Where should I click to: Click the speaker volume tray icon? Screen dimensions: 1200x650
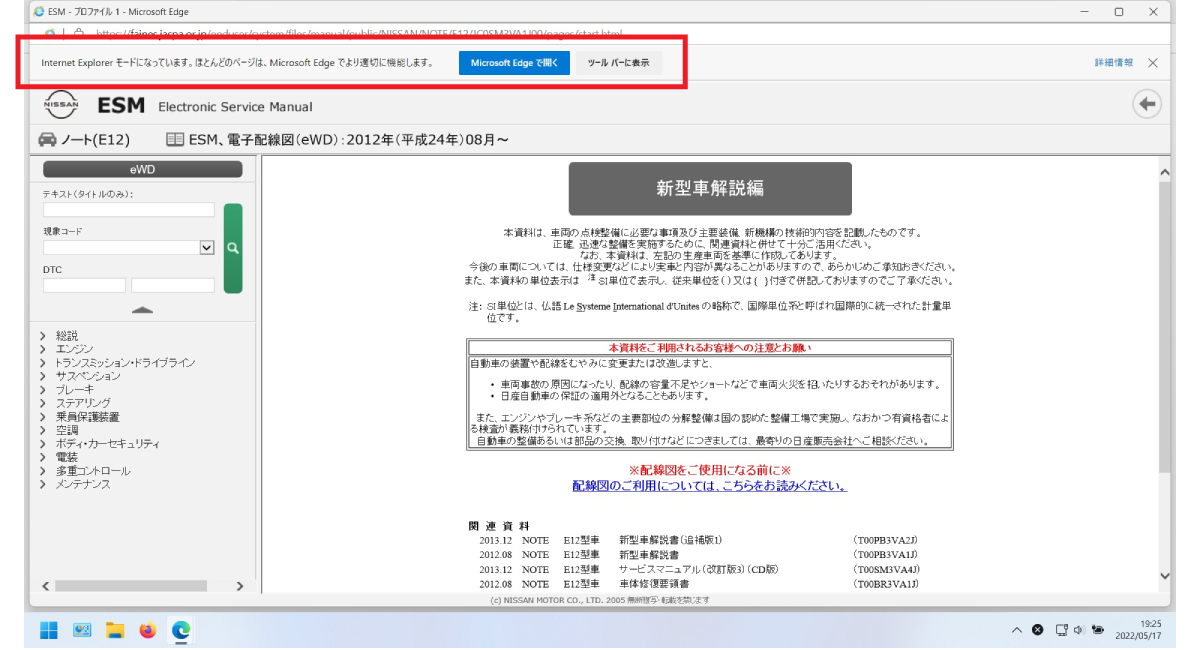pos(1080,630)
